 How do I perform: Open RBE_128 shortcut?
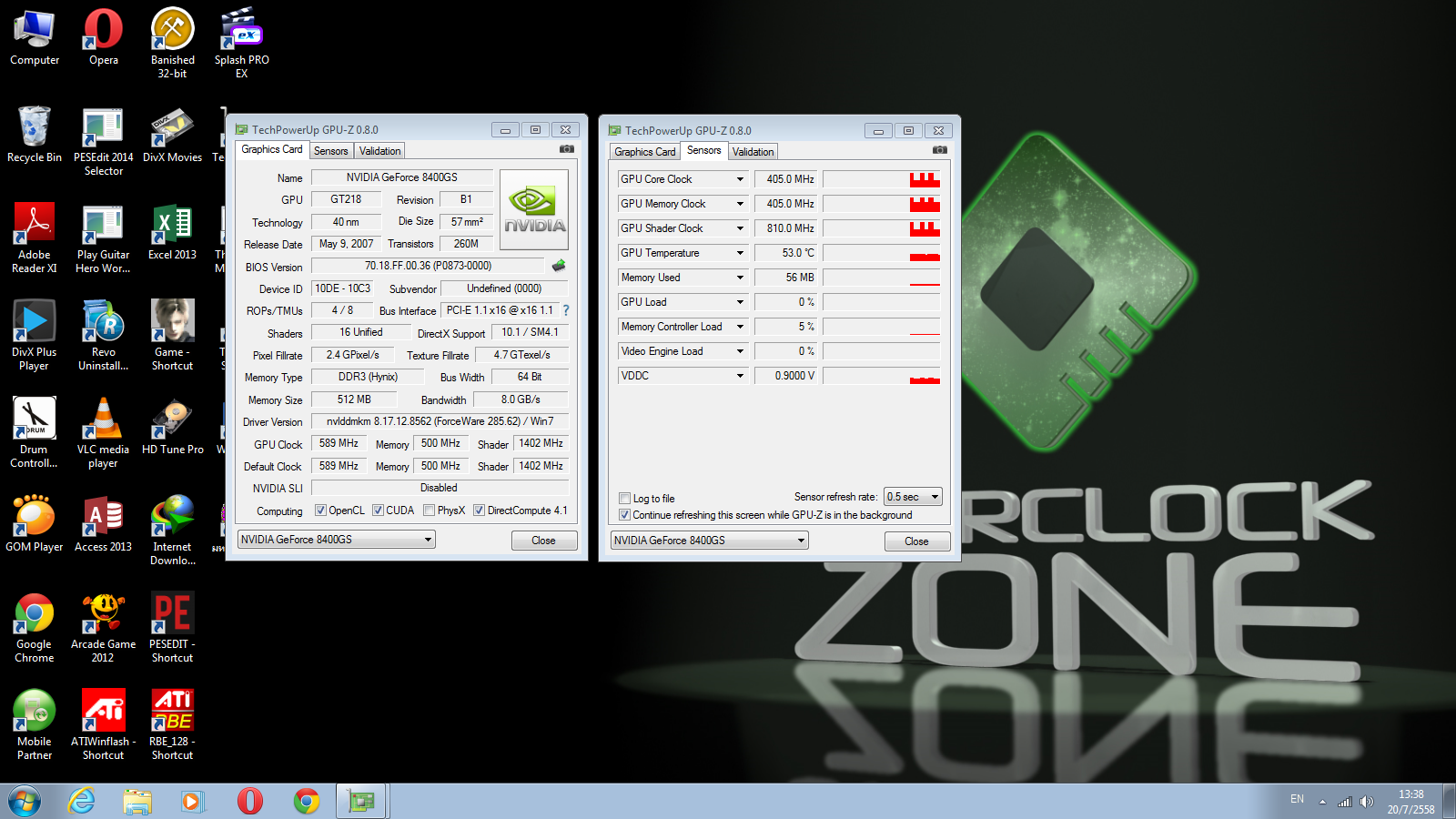(173, 724)
